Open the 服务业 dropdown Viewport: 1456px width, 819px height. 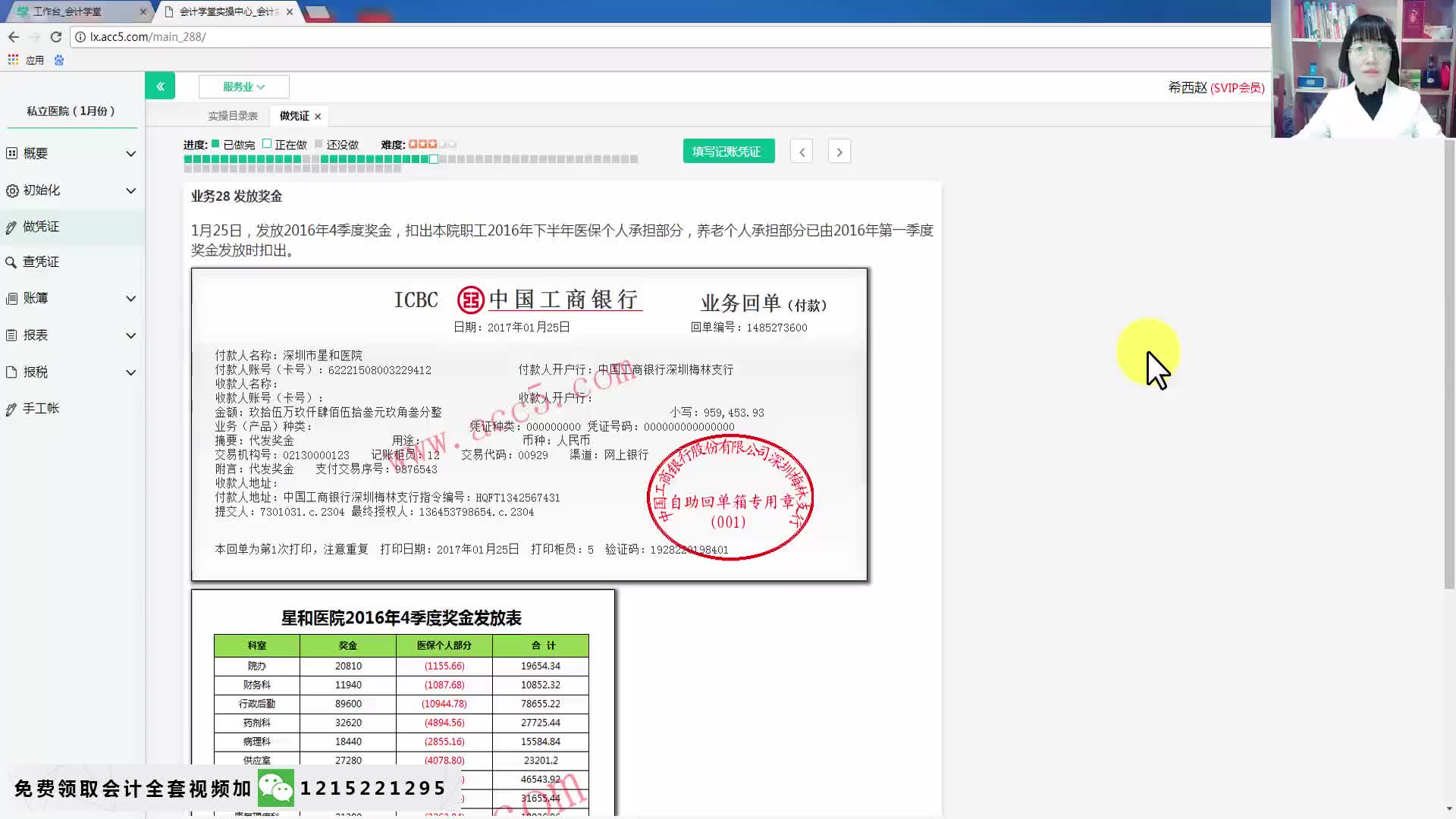[243, 86]
